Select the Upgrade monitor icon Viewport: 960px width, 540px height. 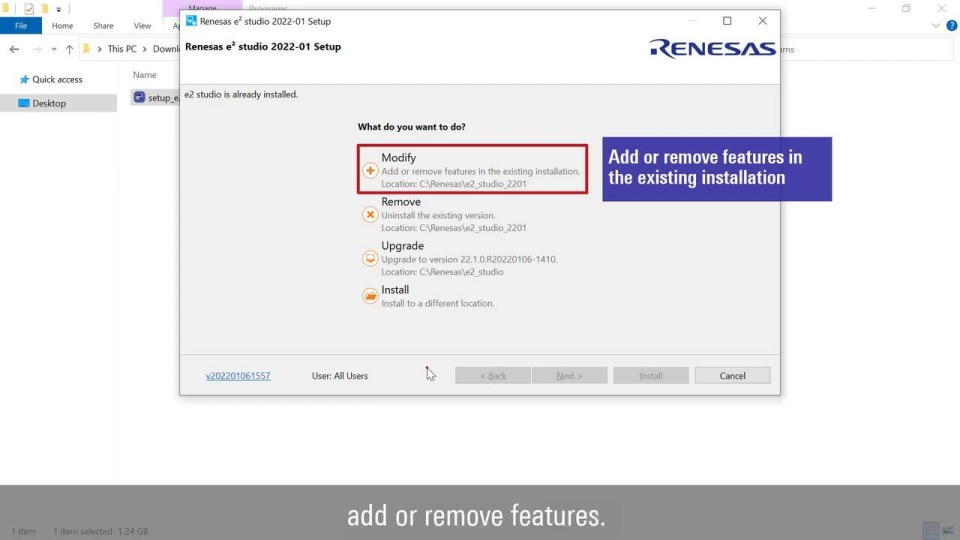tap(370, 258)
